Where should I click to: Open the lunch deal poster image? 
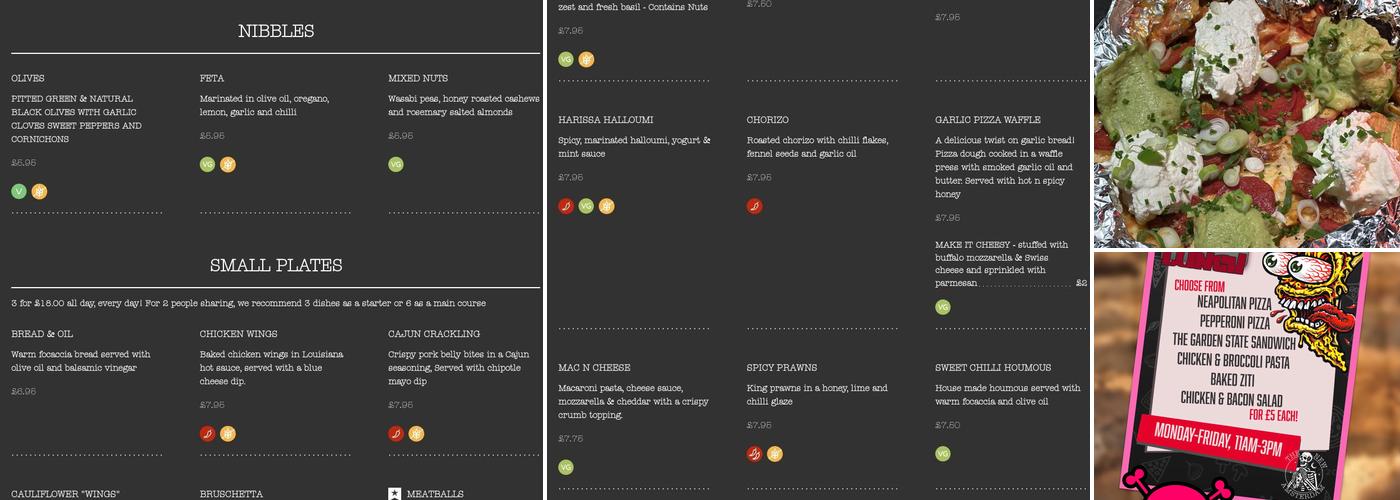(1246, 376)
